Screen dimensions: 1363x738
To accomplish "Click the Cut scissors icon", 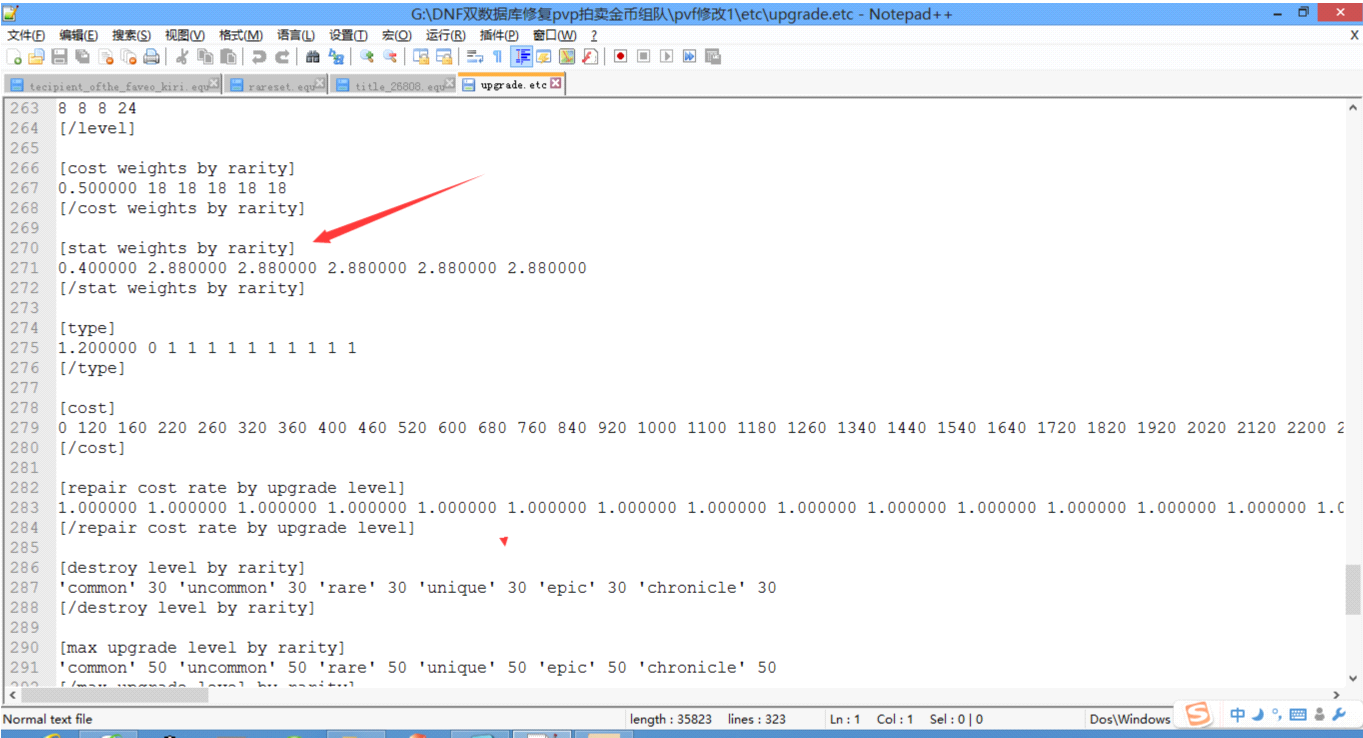I will click(x=182, y=57).
